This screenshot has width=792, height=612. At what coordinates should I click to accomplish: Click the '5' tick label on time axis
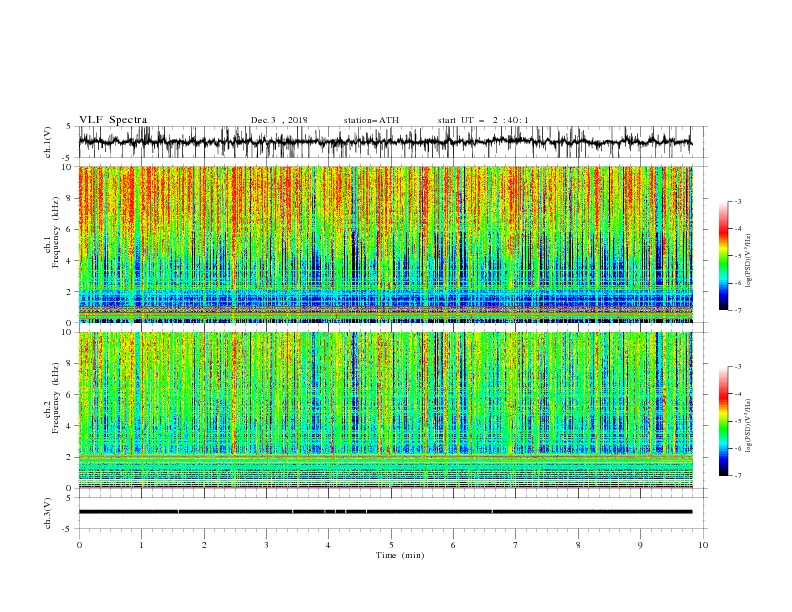[391, 545]
